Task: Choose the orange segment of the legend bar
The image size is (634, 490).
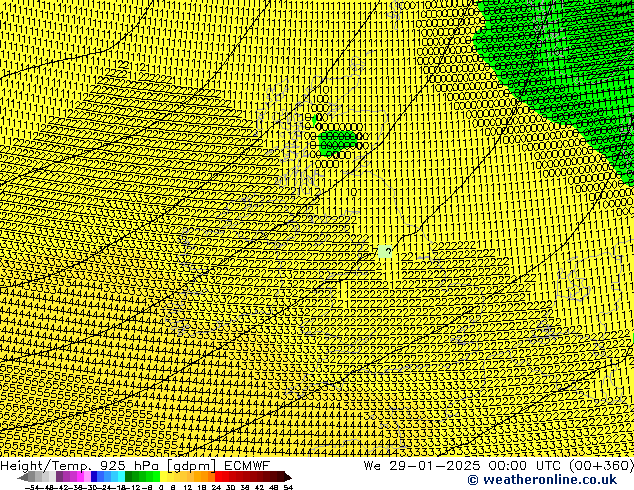Action: pyautogui.click(x=201, y=477)
